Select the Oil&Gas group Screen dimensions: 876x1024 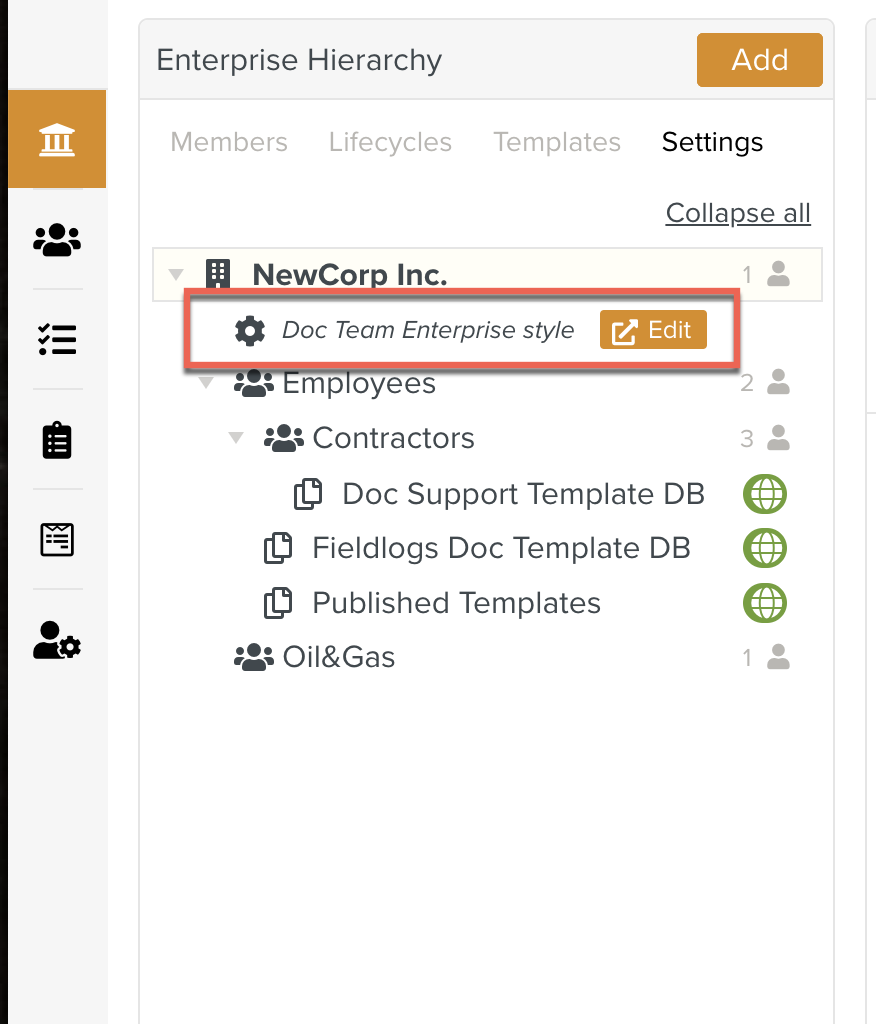338,657
